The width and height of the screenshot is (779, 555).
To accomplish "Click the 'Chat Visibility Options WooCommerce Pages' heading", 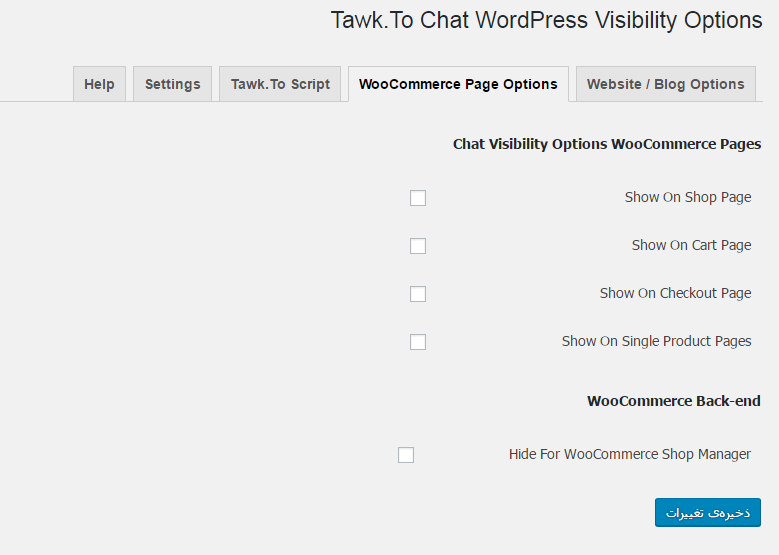I will pyautogui.click(x=606, y=144).
